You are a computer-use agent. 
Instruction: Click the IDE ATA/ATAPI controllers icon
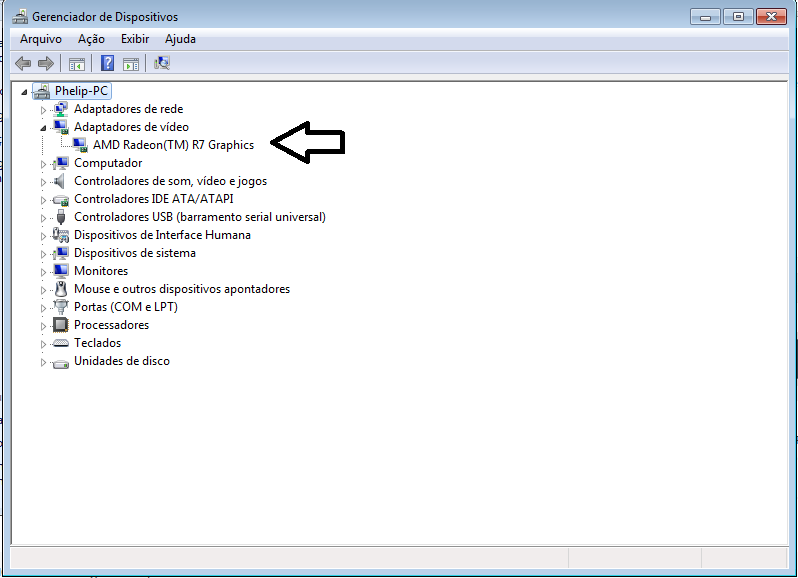pyautogui.click(x=61, y=200)
